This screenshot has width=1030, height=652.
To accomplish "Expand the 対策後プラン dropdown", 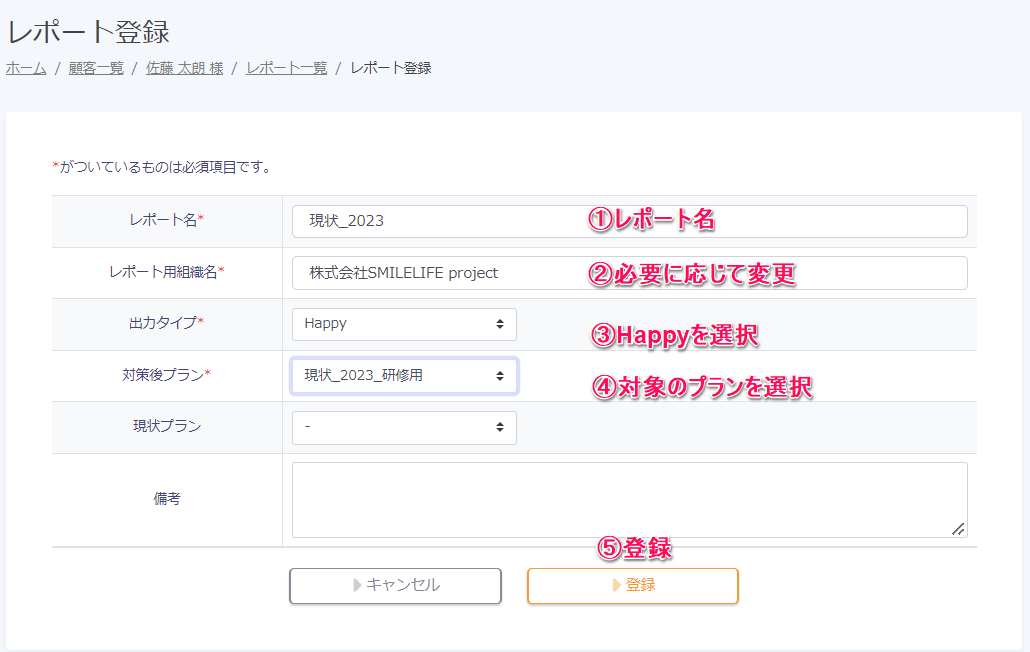I will pos(404,376).
